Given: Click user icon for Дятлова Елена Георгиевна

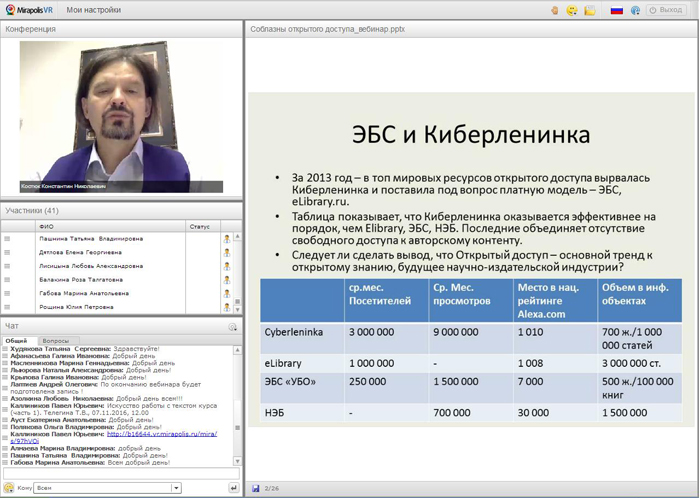Looking at the screenshot, I should click(227, 253).
